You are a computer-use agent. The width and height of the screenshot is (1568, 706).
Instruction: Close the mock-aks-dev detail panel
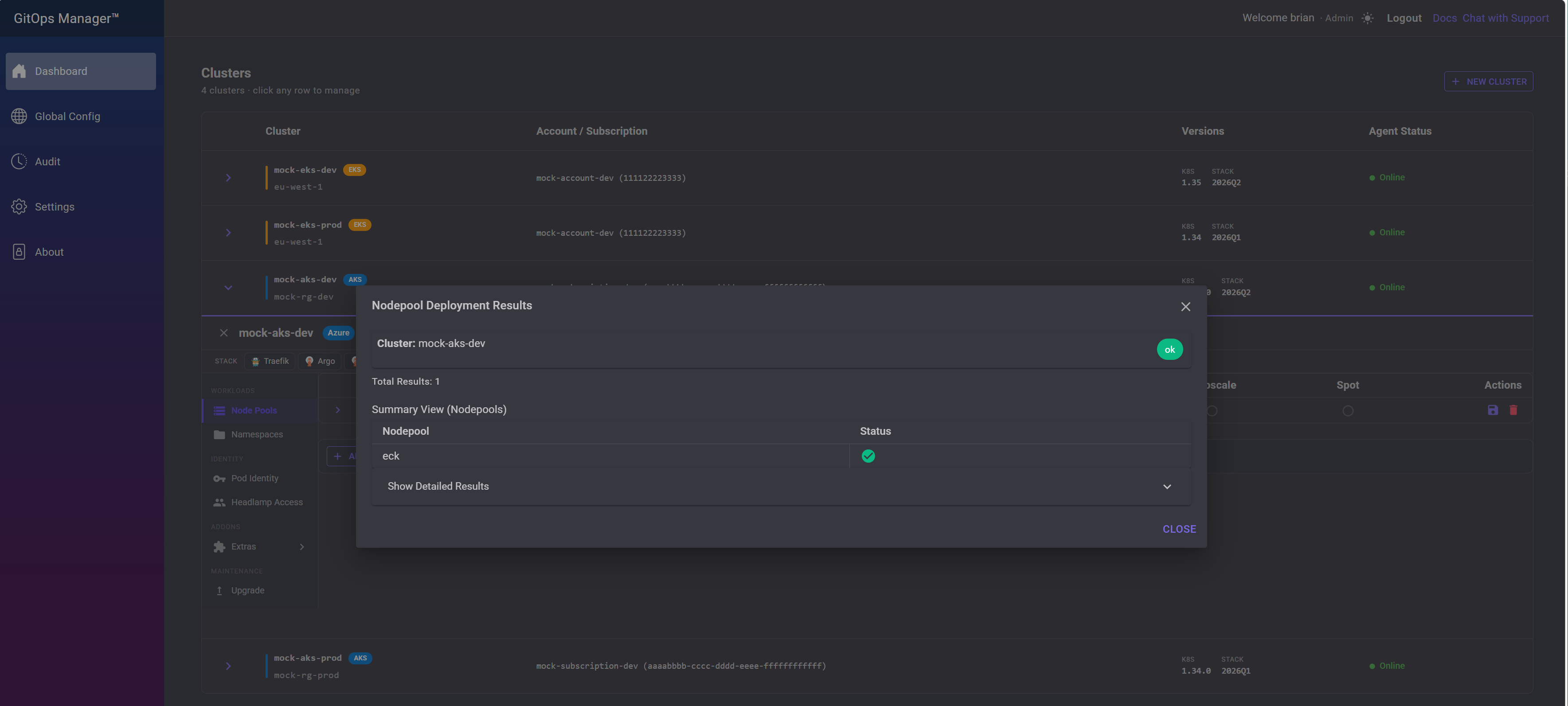pos(223,333)
